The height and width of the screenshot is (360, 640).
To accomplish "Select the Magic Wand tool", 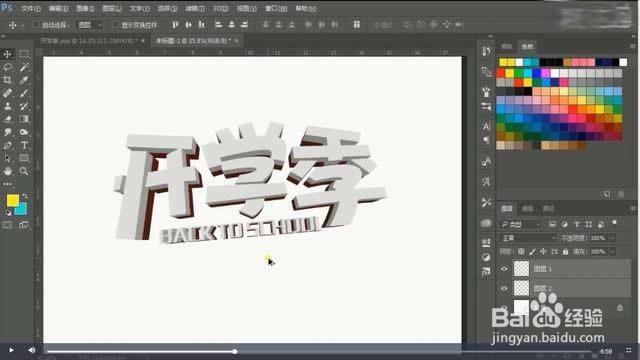I will [x=24, y=67].
